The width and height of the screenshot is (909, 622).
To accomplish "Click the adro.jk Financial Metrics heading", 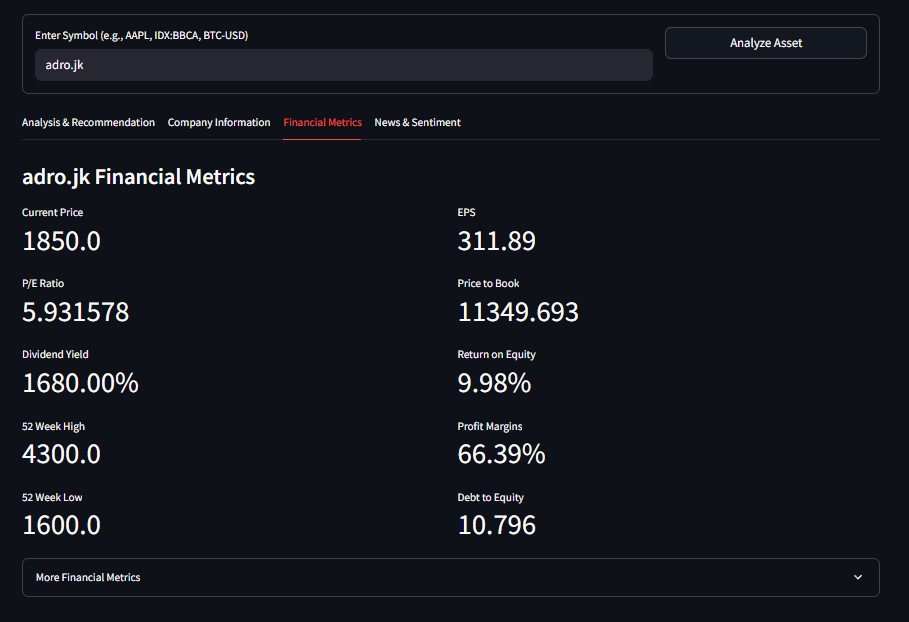I will 138,177.
